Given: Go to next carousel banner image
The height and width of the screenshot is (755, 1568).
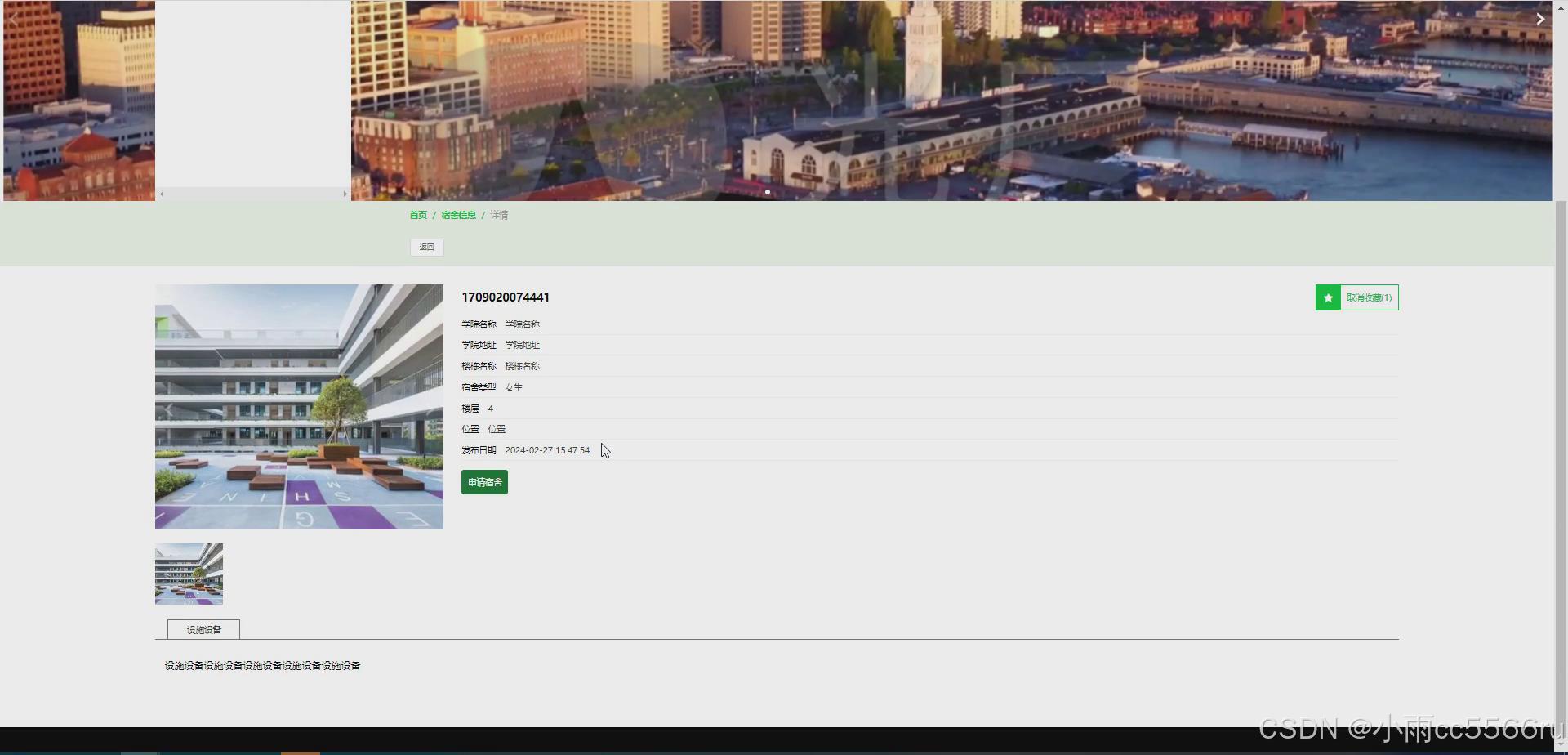Looking at the screenshot, I should tap(1539, 19).
